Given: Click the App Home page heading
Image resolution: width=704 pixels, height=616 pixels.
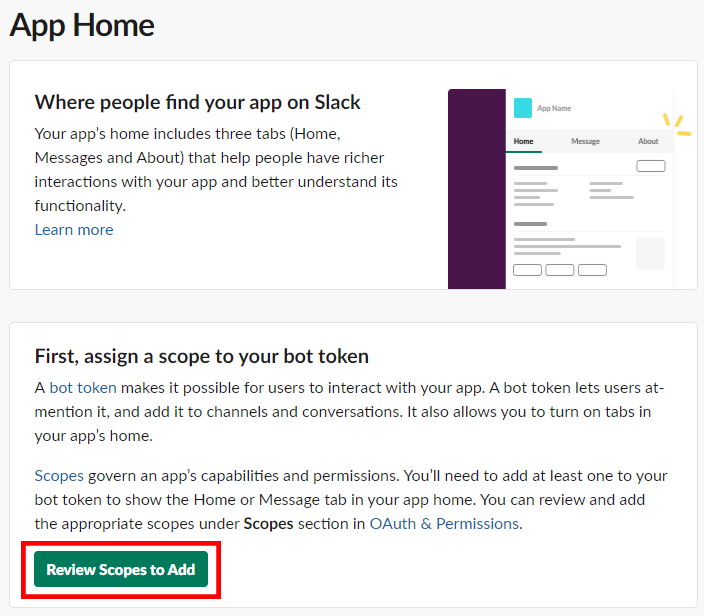Looking at the screenshot, I should pos(82,24).
